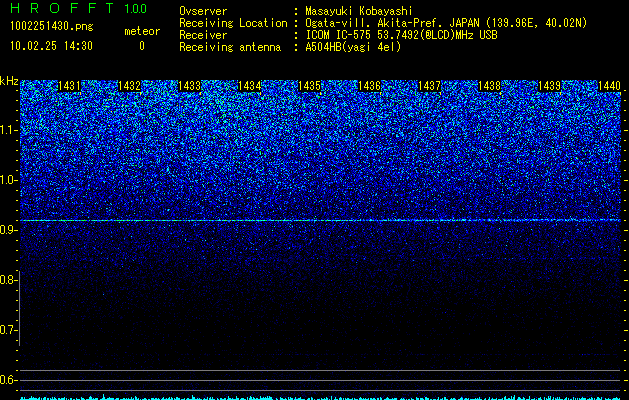Click the meteor count value 0

pos(142,46)
